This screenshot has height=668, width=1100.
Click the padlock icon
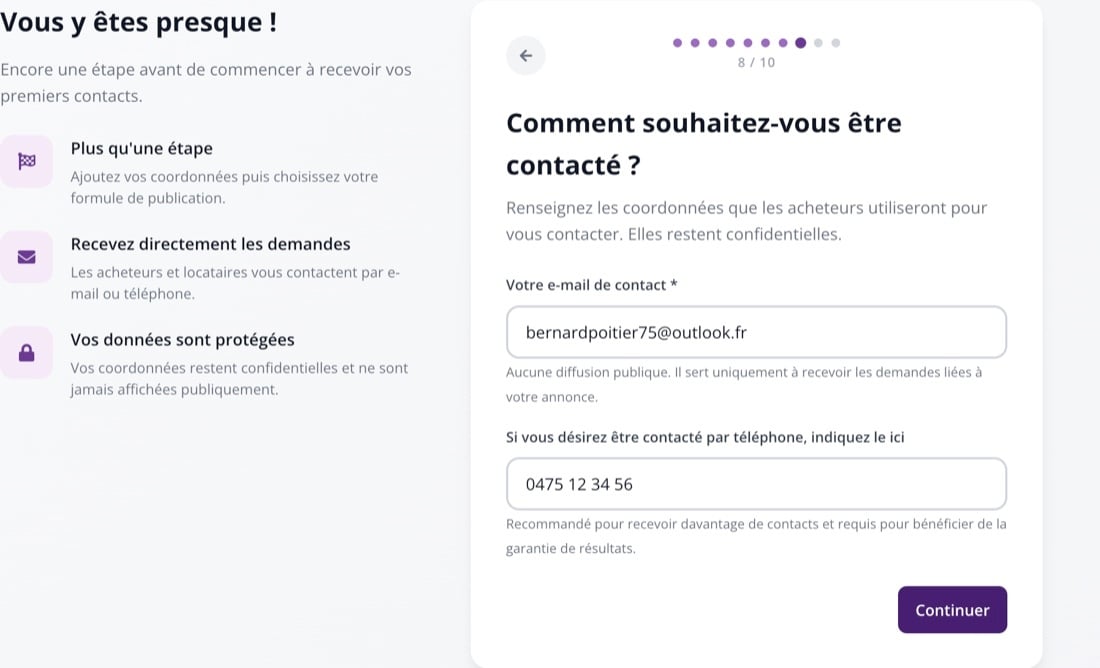coord(27,352)
